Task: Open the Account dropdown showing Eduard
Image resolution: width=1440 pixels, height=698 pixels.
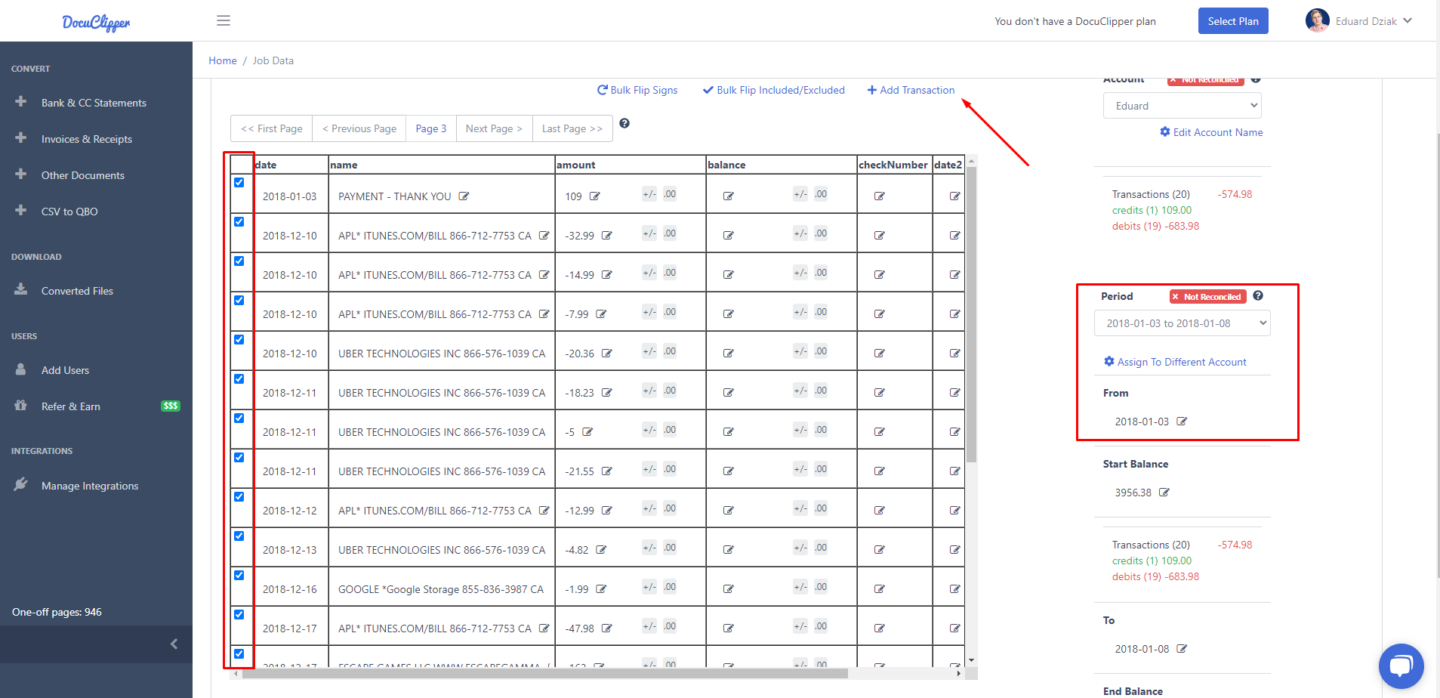Action: 1182,105
